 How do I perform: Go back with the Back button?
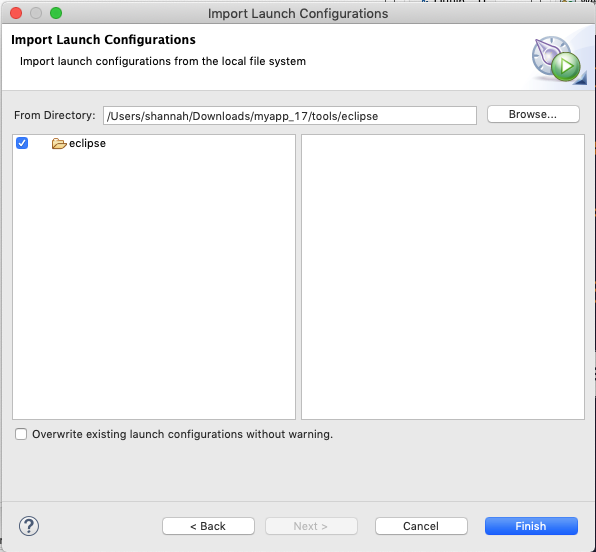(208, 526)
